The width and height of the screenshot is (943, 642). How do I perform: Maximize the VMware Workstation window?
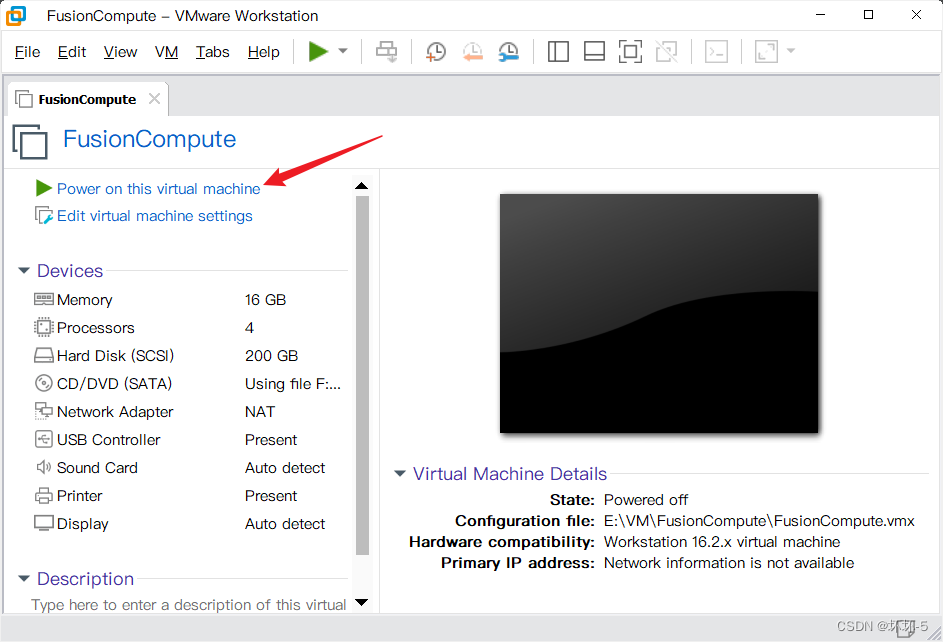click(868, 14)
